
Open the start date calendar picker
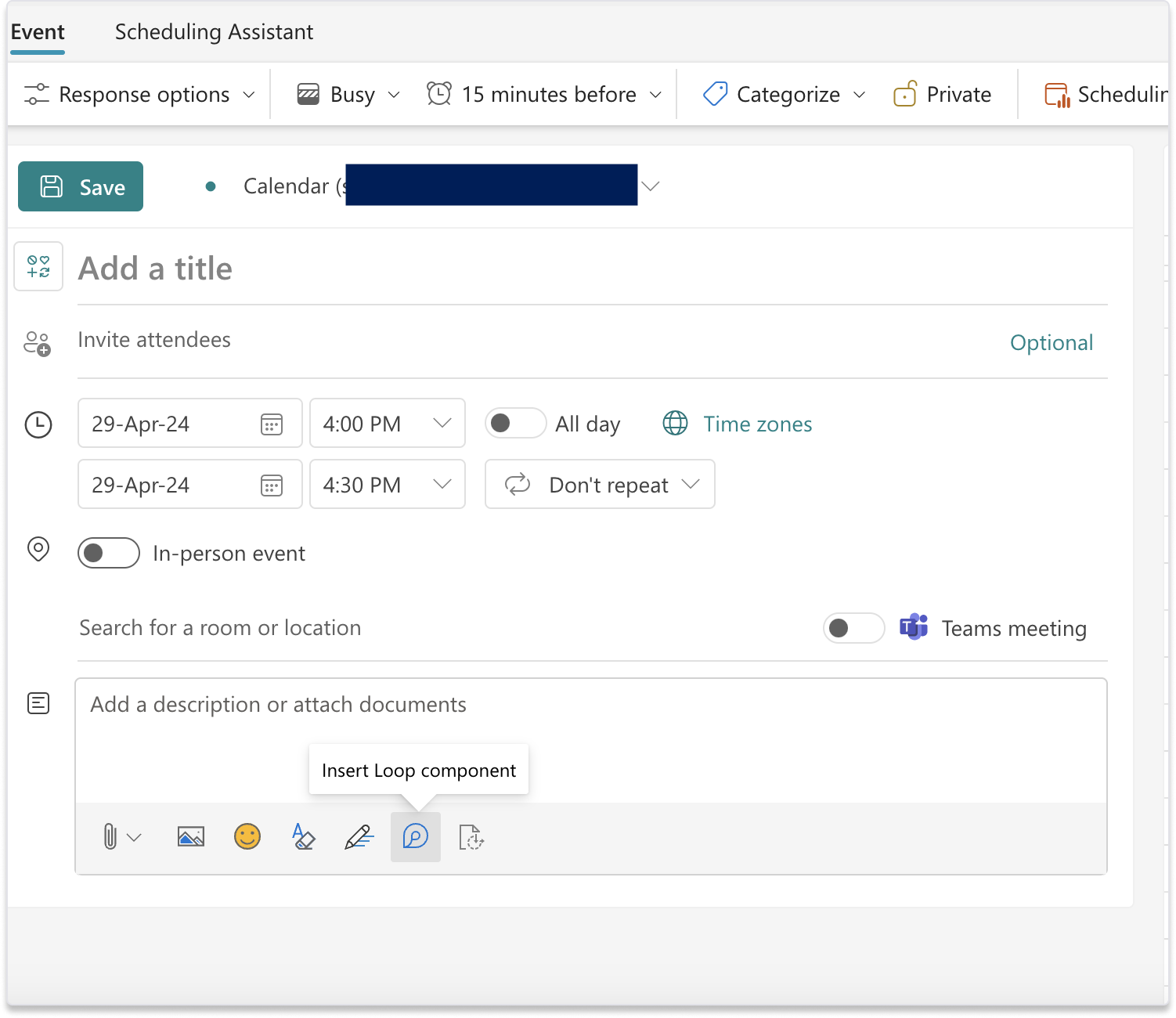pyautogui.click(x=271, y=424)
